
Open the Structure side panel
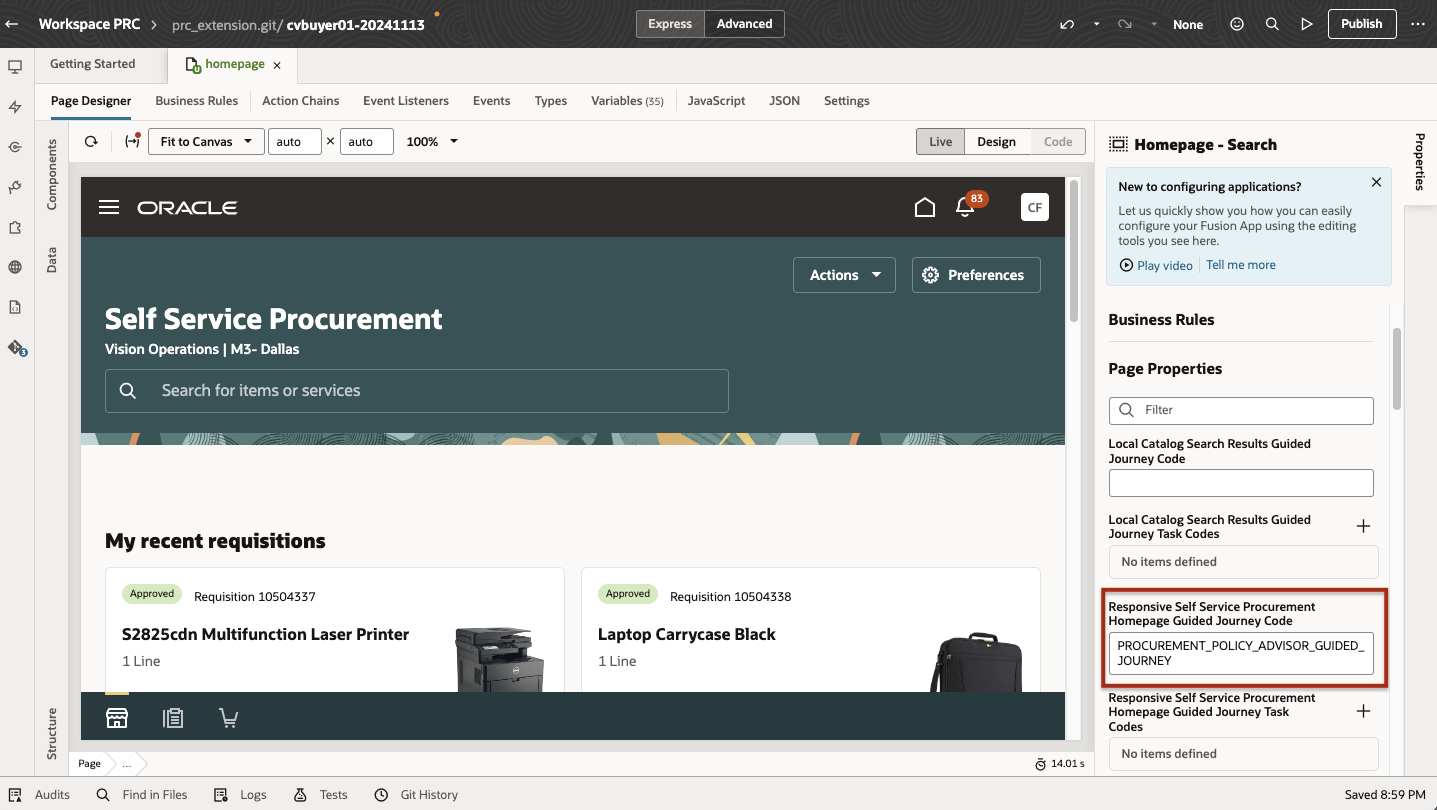52,734
